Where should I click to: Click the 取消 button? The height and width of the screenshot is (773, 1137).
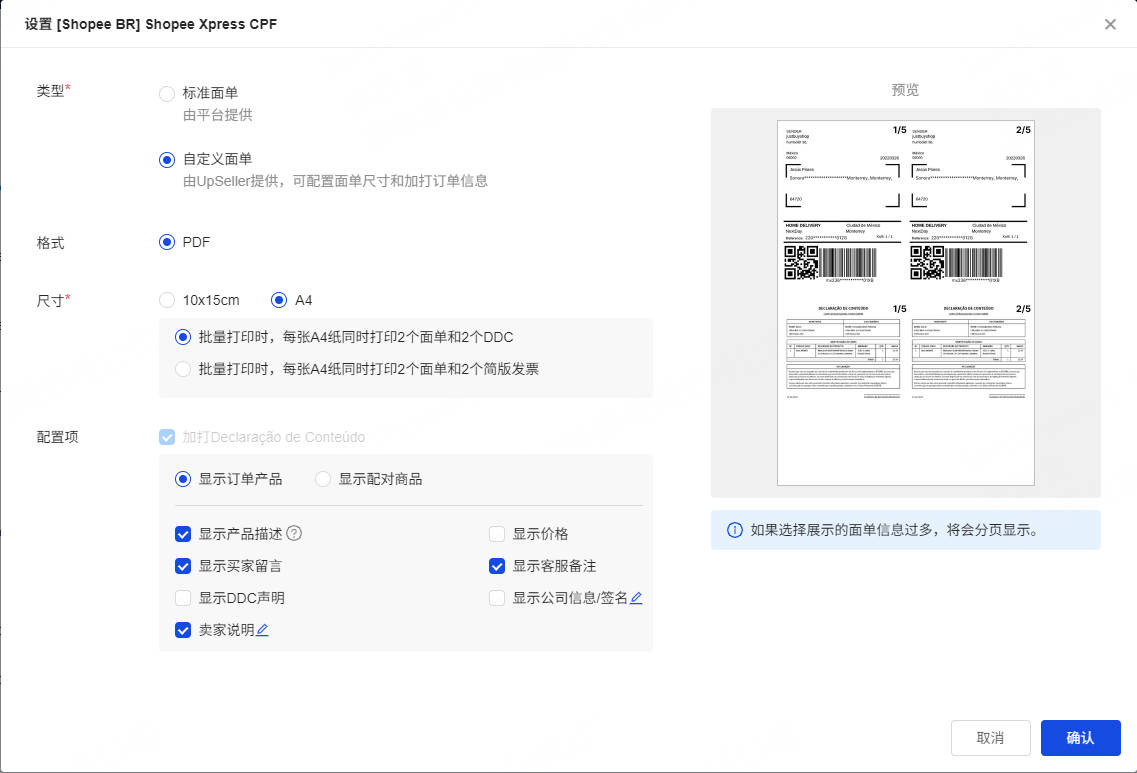991,738
